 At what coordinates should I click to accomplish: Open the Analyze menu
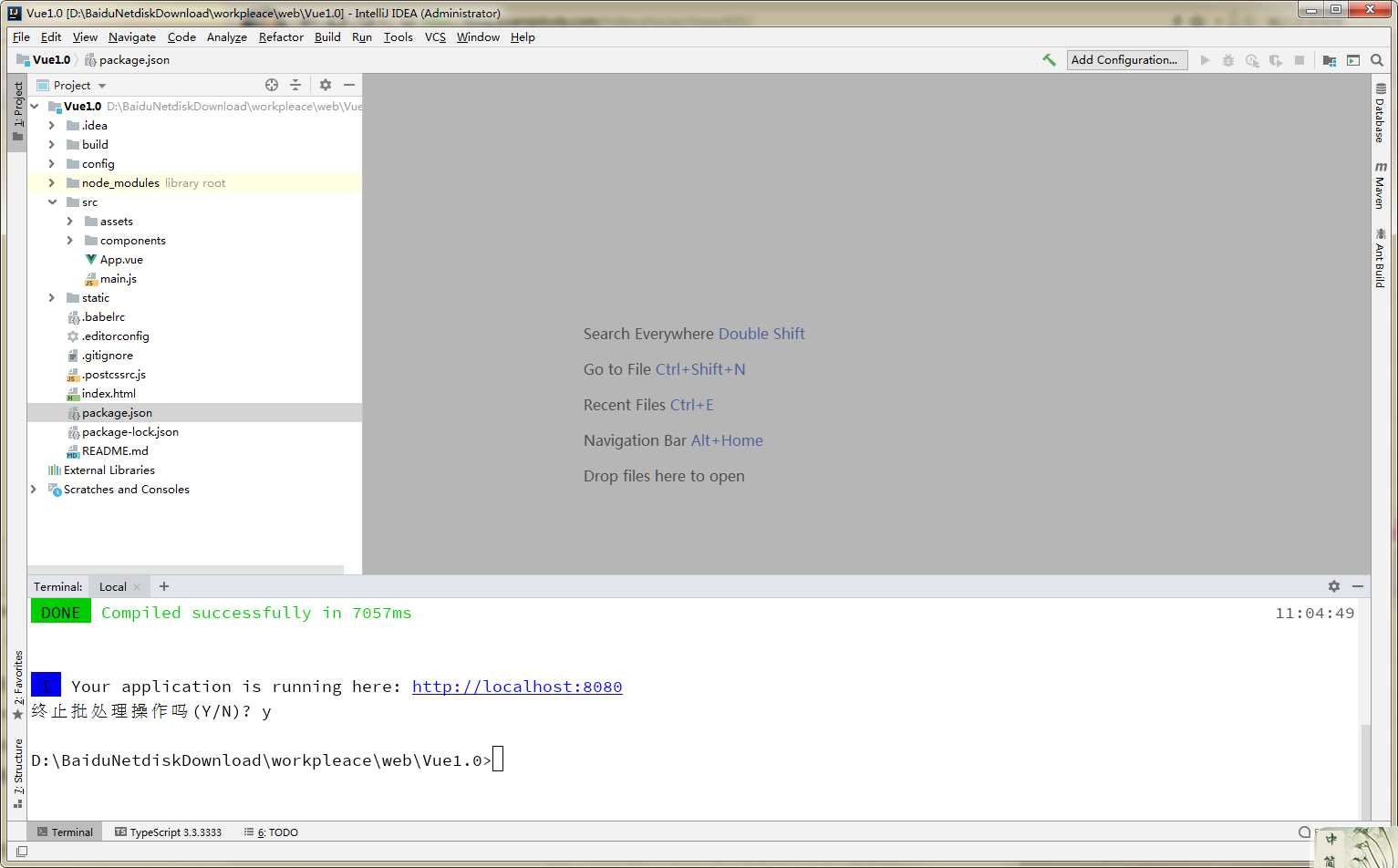227,37
